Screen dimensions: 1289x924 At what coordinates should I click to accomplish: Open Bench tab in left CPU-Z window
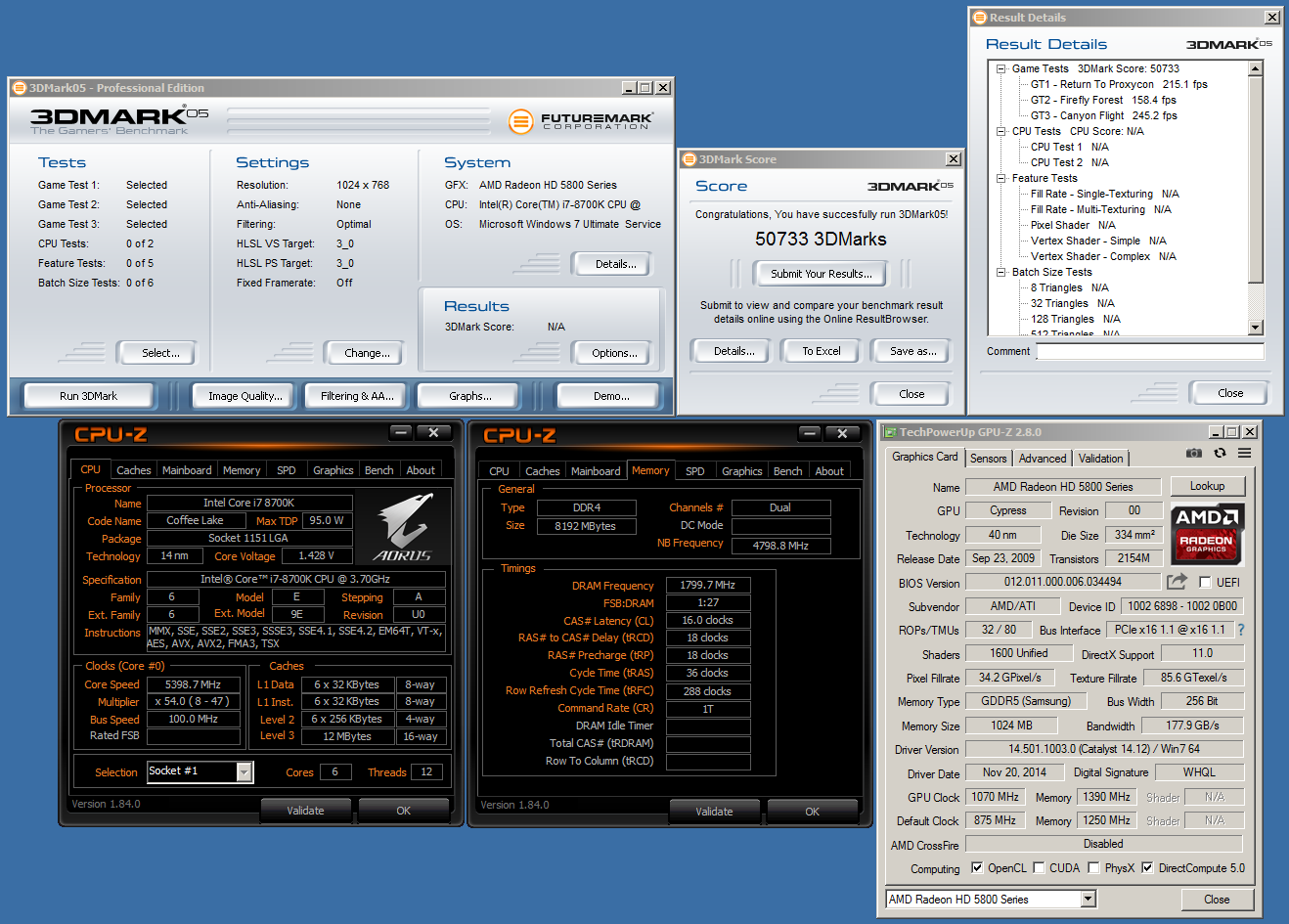(379, 470)
